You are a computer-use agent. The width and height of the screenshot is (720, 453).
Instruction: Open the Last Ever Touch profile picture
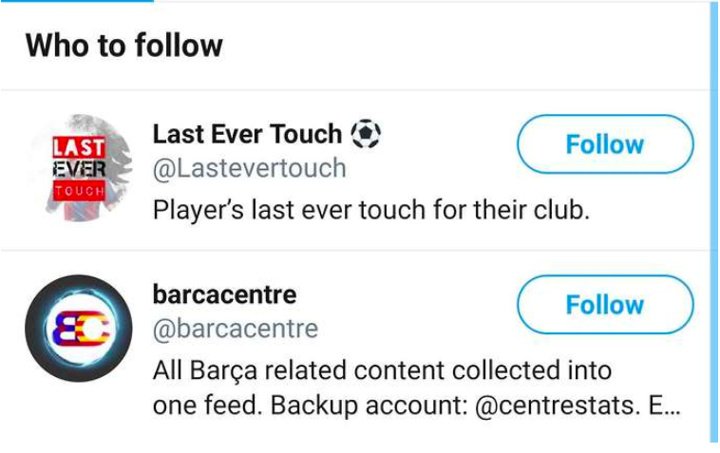click(80, 167)
